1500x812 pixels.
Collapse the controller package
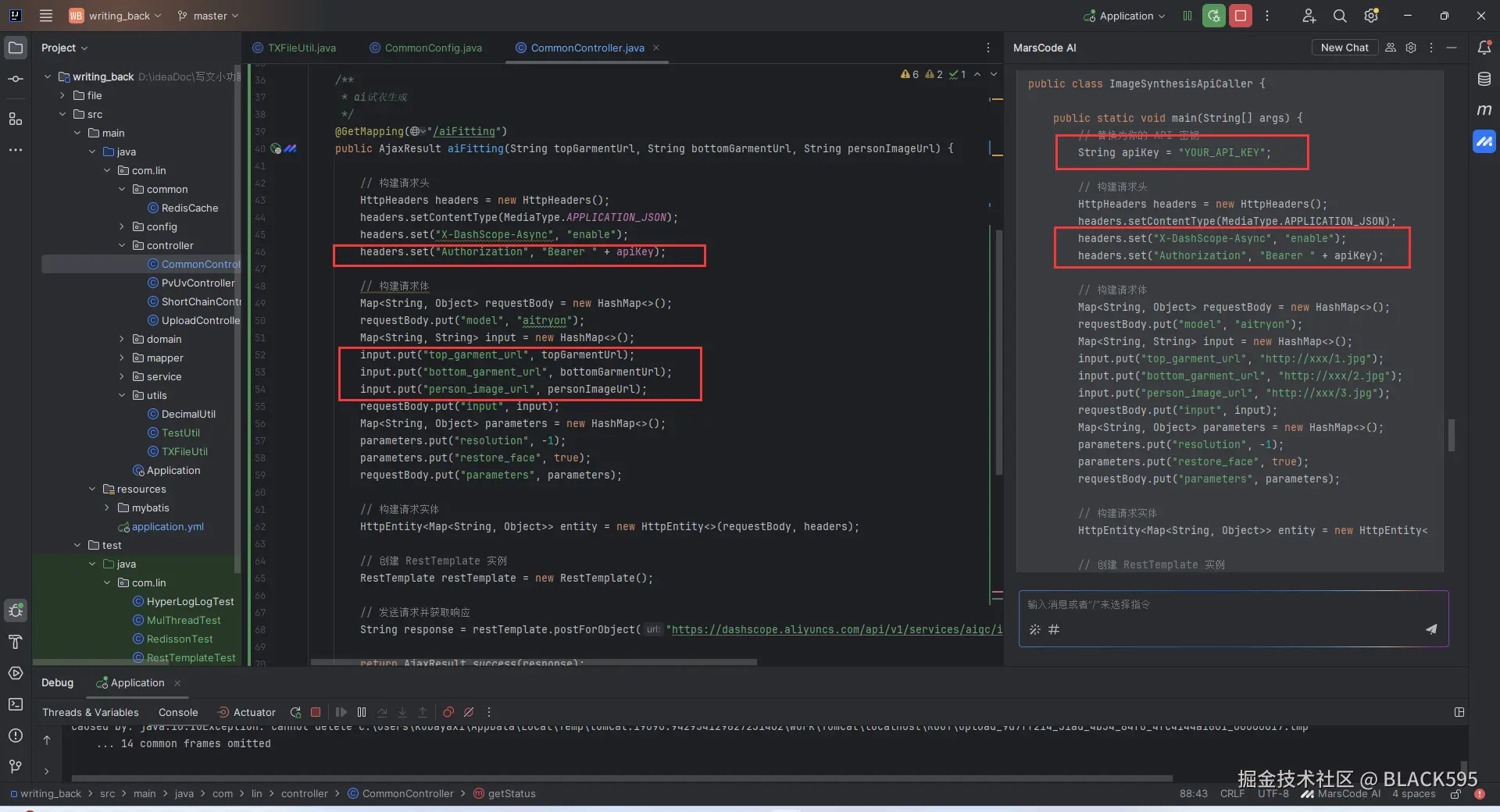pyautogui.click(x=122, y=245)
